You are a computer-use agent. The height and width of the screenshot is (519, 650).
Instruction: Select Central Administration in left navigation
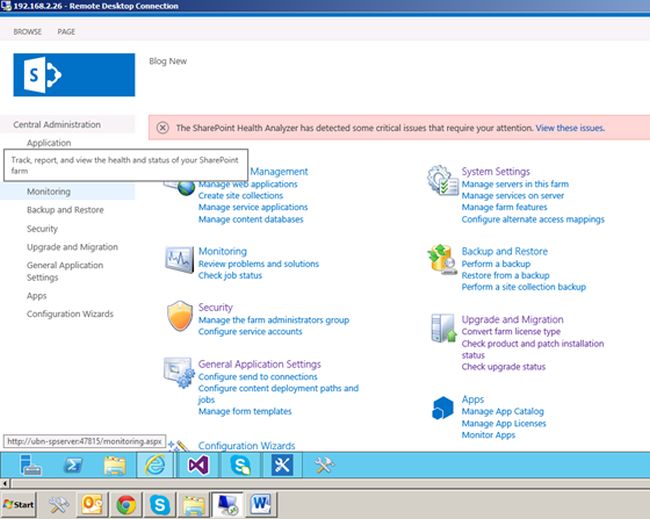(57, 124)
